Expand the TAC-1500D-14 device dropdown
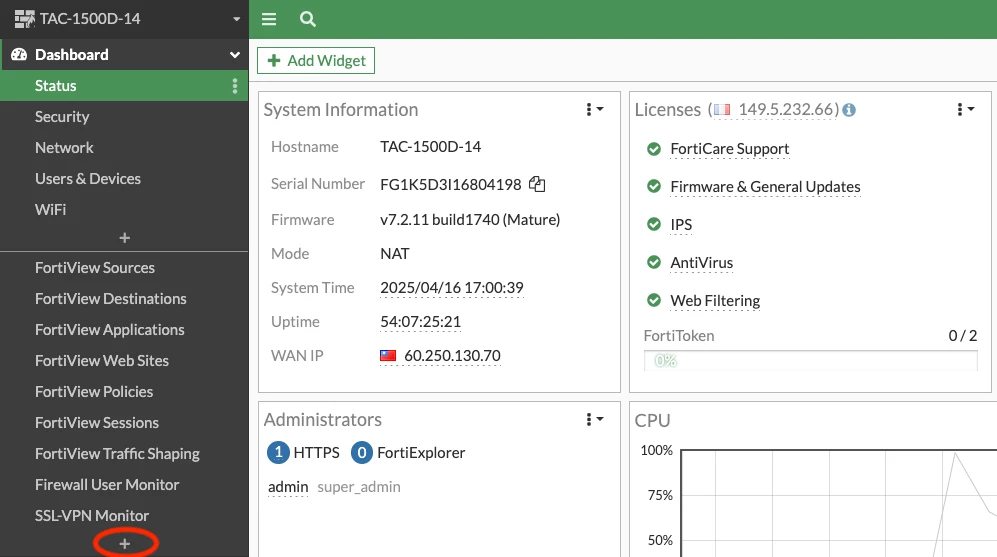Viewport: 997px width, 557px height. point(237,19)
